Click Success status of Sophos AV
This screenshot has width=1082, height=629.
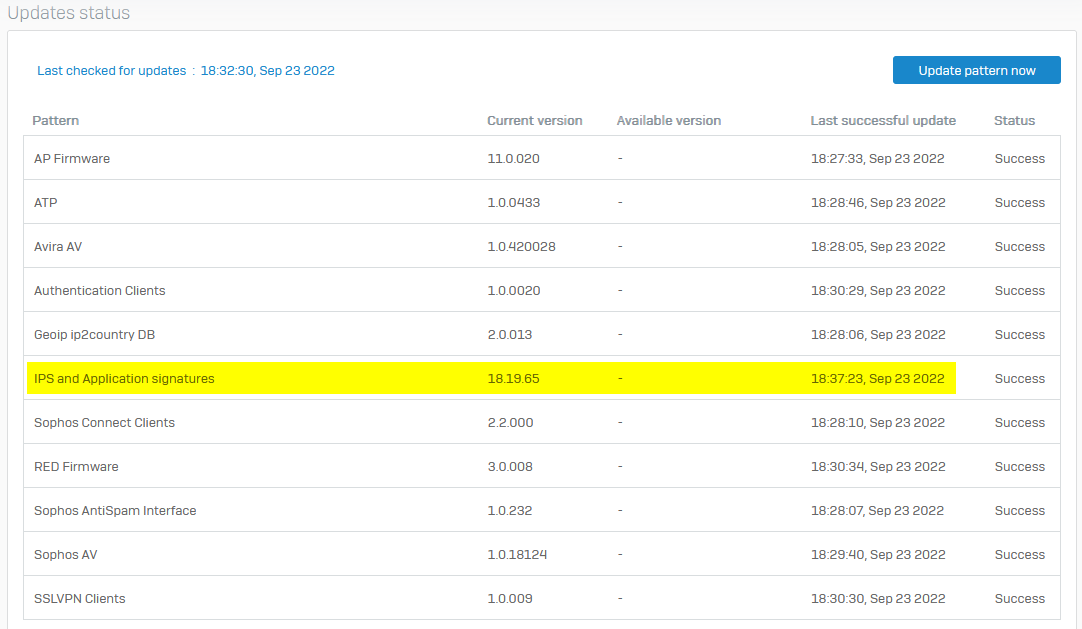(1019, 555)
